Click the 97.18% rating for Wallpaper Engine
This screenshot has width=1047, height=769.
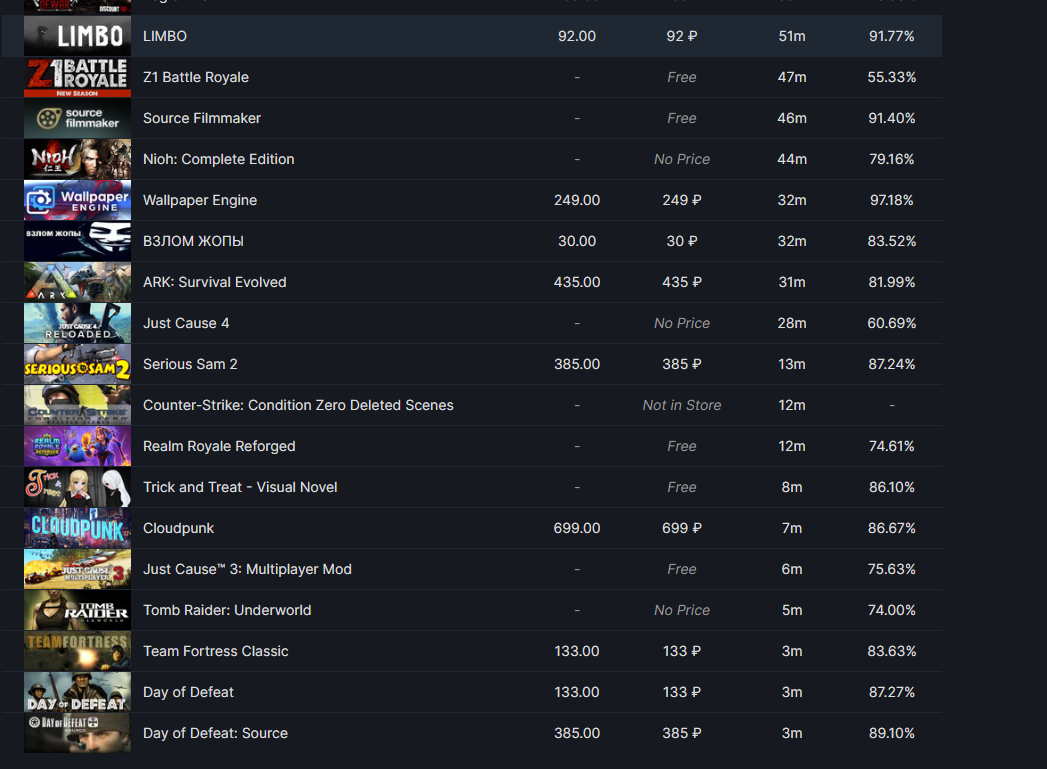pos(891,200)
